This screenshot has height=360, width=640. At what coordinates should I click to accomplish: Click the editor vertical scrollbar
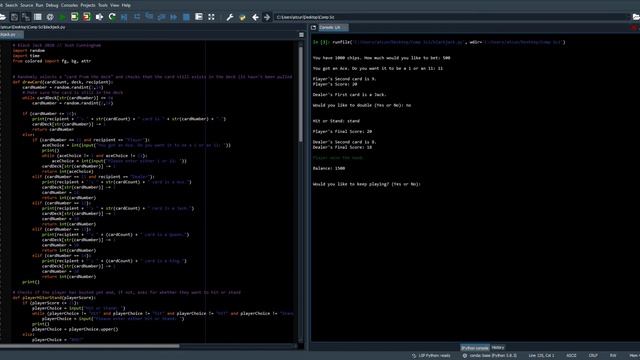point(301,94)
